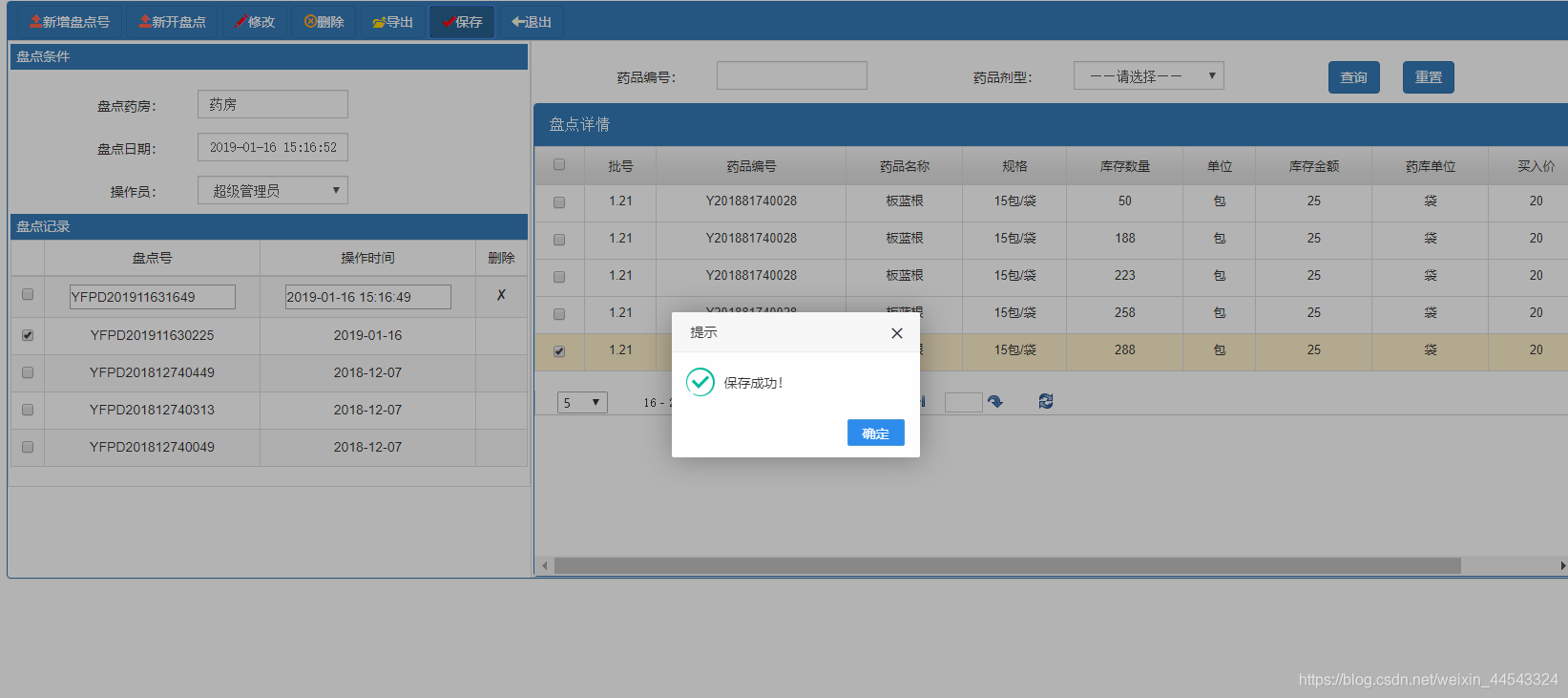Click Y201881740028 in the stock 188 row

coord(751,239)
